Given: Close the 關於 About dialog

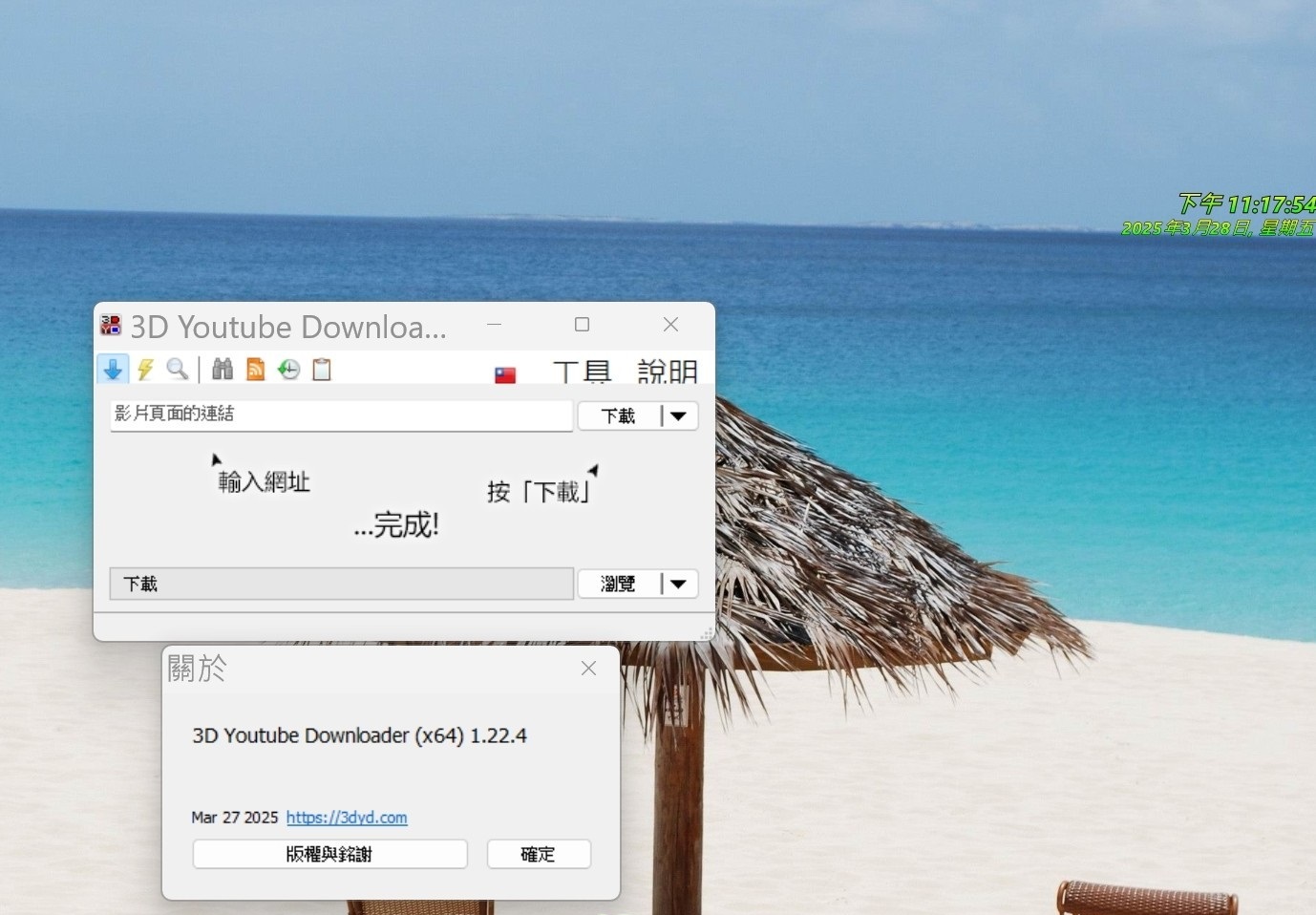Looking at the screenshot, I should 588,669.
